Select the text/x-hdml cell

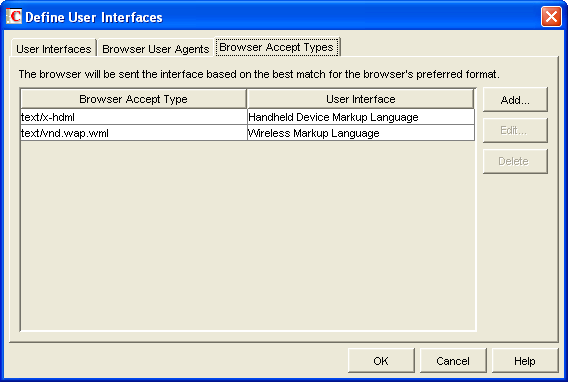[134, 117]
